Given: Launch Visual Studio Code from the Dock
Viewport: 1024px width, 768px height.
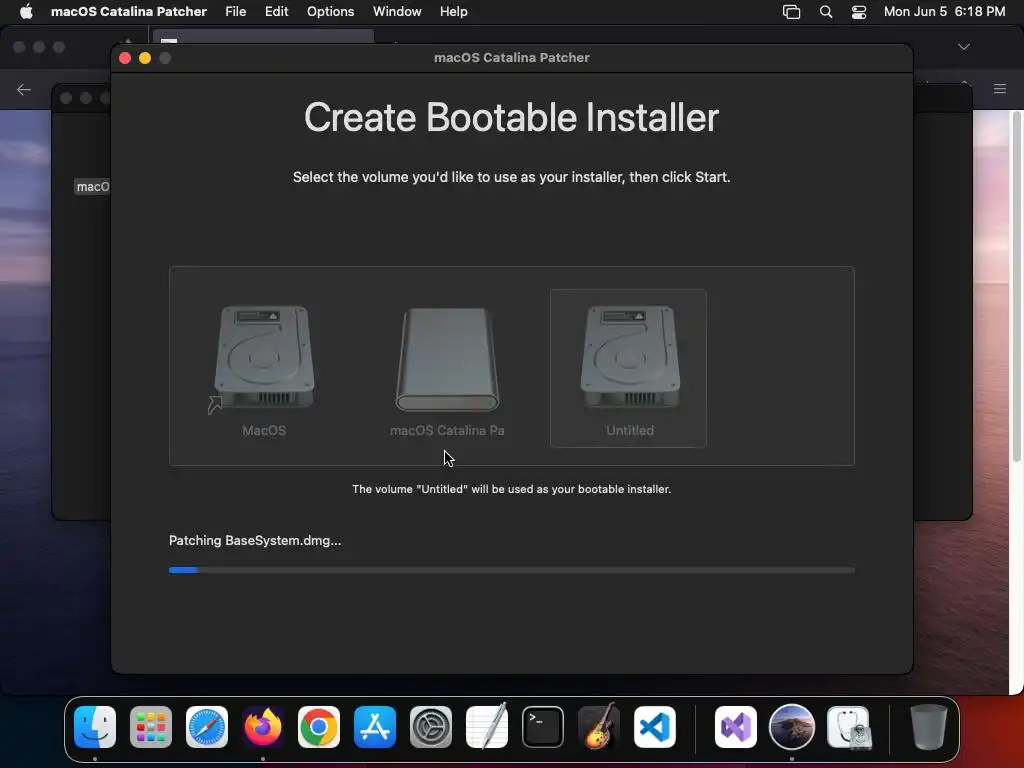Looking at the screenshot, I should 654,727.
